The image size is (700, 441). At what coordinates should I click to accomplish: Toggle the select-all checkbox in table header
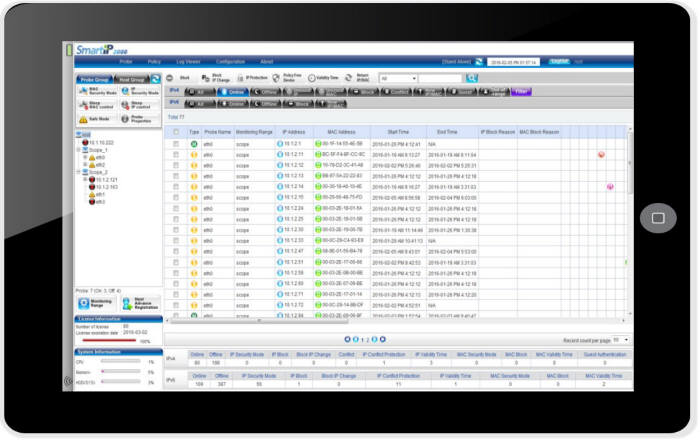(176, 132)
